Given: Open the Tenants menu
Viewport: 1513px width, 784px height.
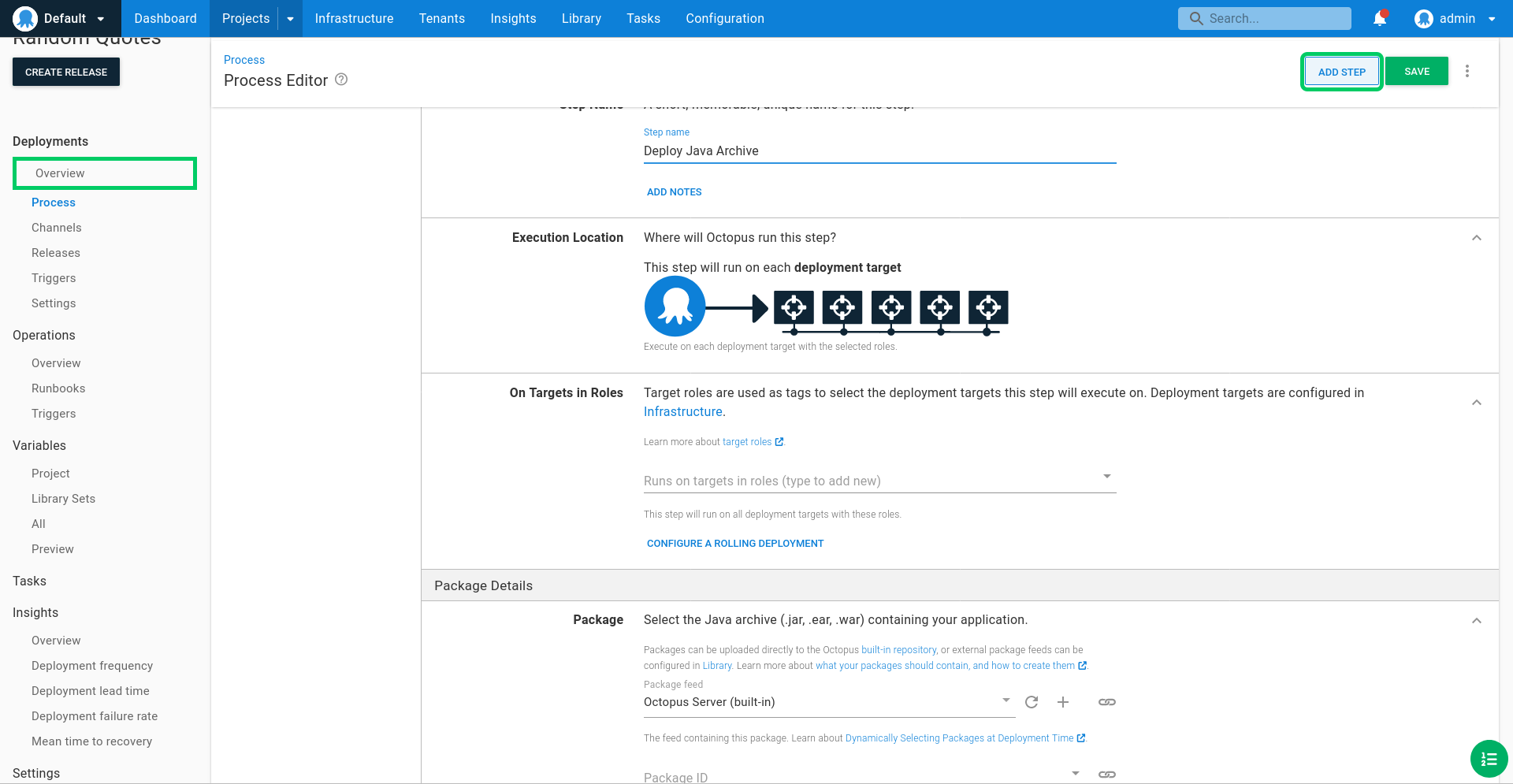Looking at the screenshot, I should coord(442,18).
